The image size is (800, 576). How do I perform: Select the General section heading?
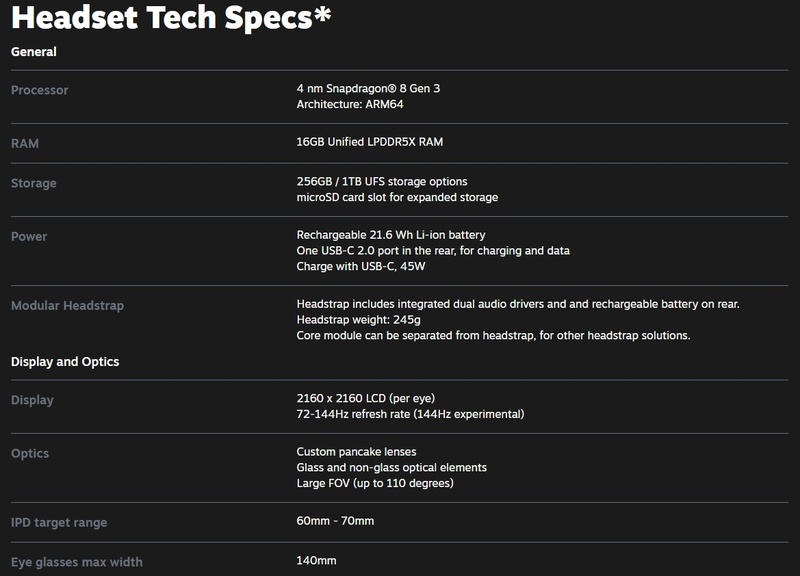point(34,52)
